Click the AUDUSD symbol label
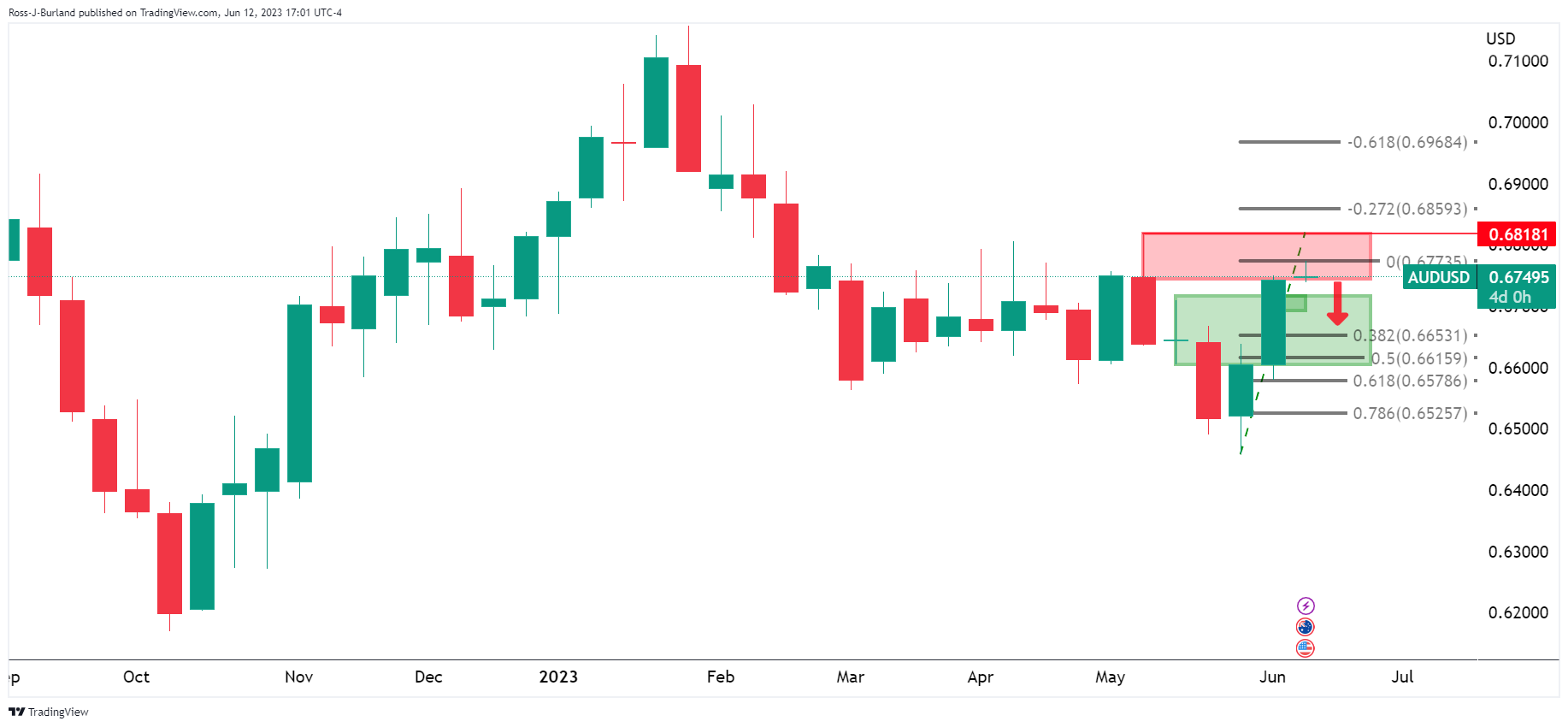1568x727 pixels. click(x=1438, y=277)
